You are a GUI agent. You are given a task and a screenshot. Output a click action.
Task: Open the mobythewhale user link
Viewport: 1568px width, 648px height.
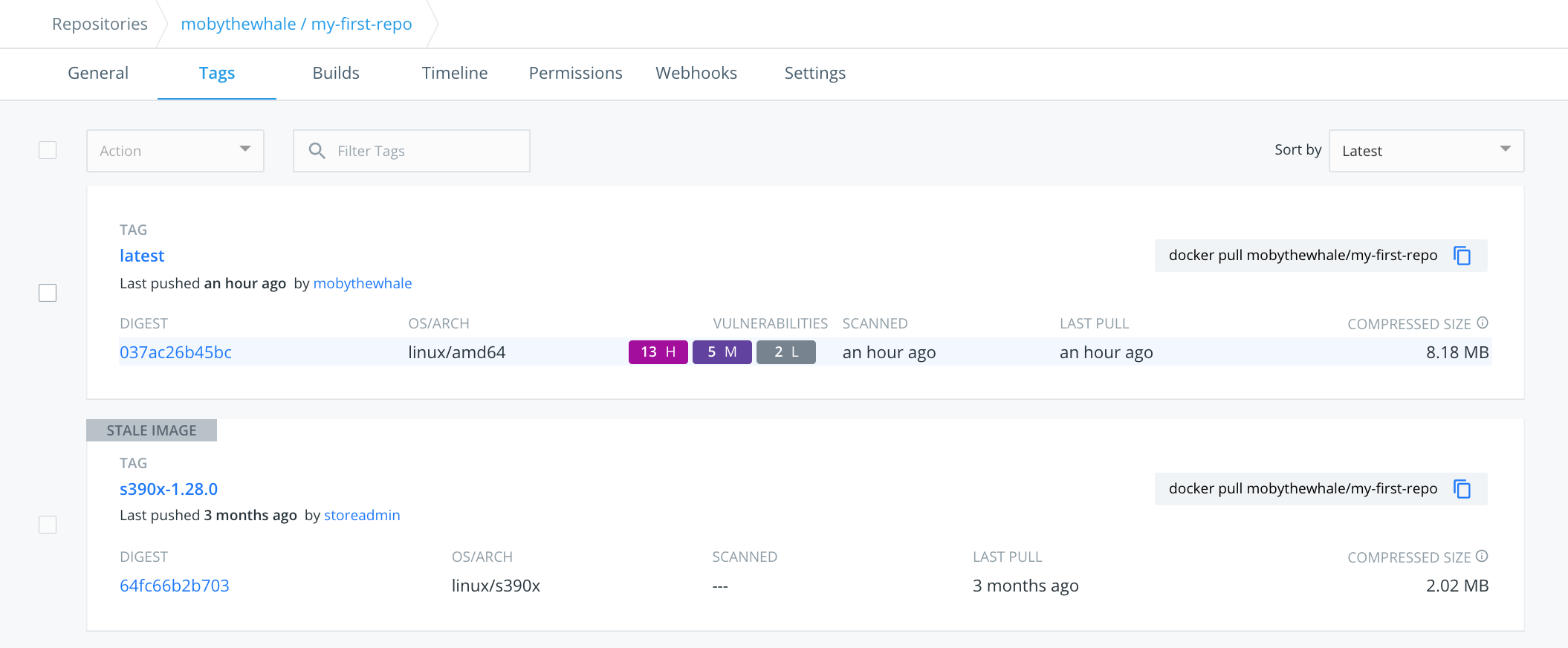point(362,283)
